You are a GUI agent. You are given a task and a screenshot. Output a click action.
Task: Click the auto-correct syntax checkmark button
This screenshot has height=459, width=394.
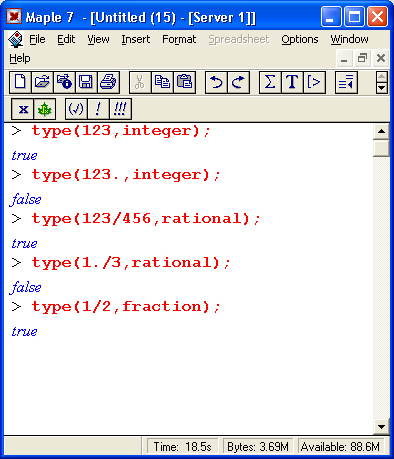pyautogui.click(x=76, y=109)
